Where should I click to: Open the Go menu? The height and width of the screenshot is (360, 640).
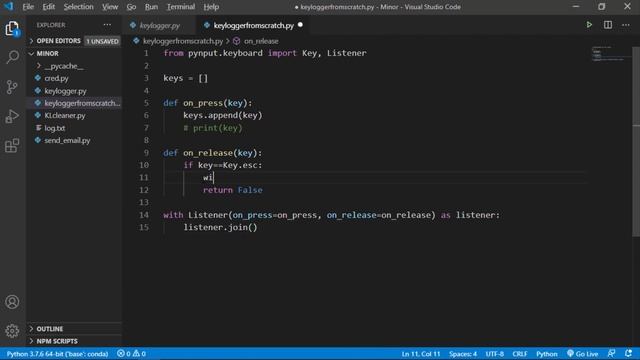coord(131,7)
